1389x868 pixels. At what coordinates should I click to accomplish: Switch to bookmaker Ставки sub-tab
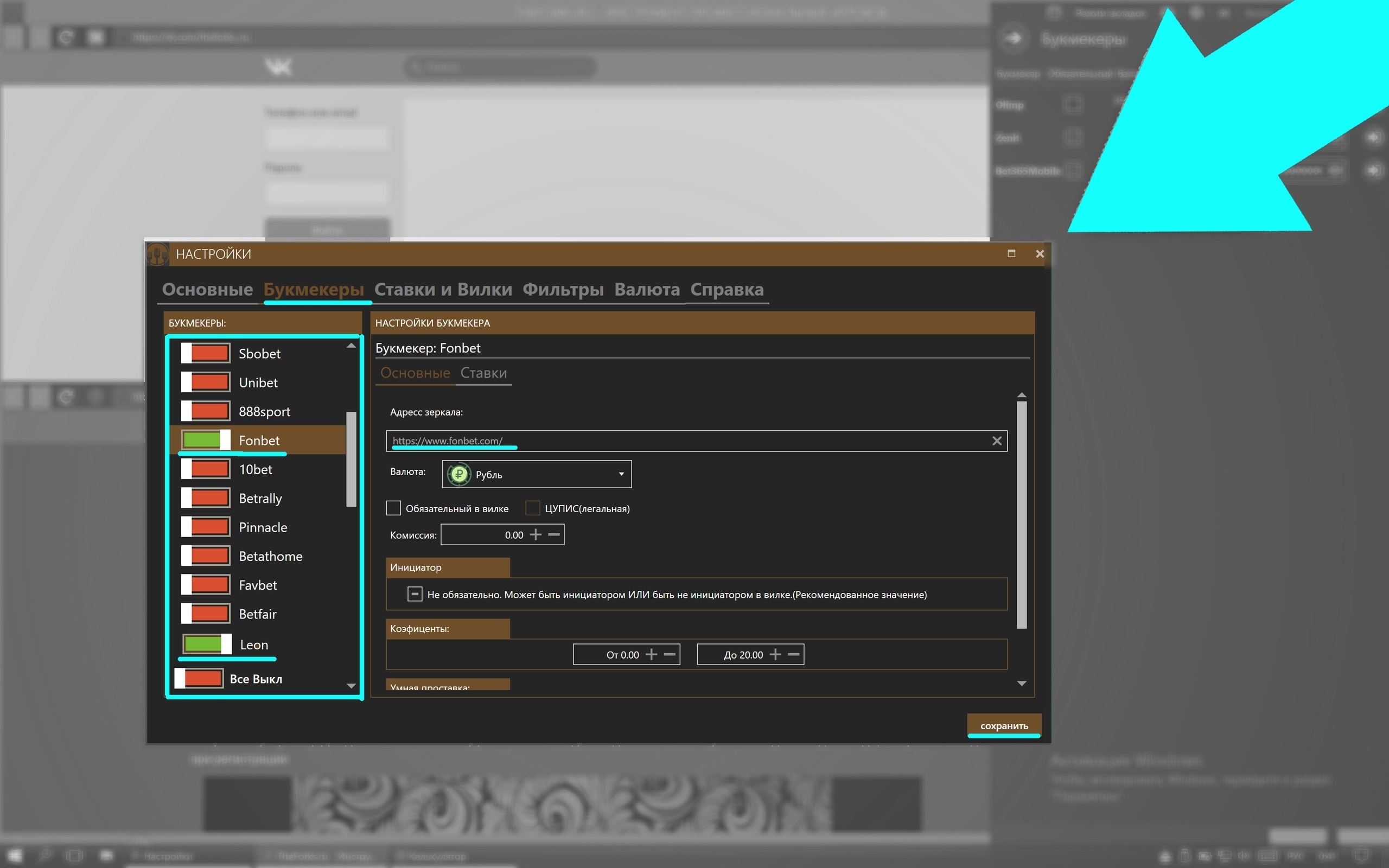point(483,373)
